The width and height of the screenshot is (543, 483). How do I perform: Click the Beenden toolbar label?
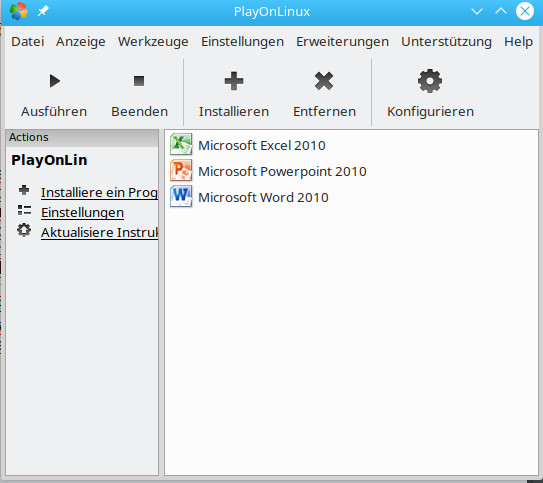pyautogui.click(x=140, y=111)
